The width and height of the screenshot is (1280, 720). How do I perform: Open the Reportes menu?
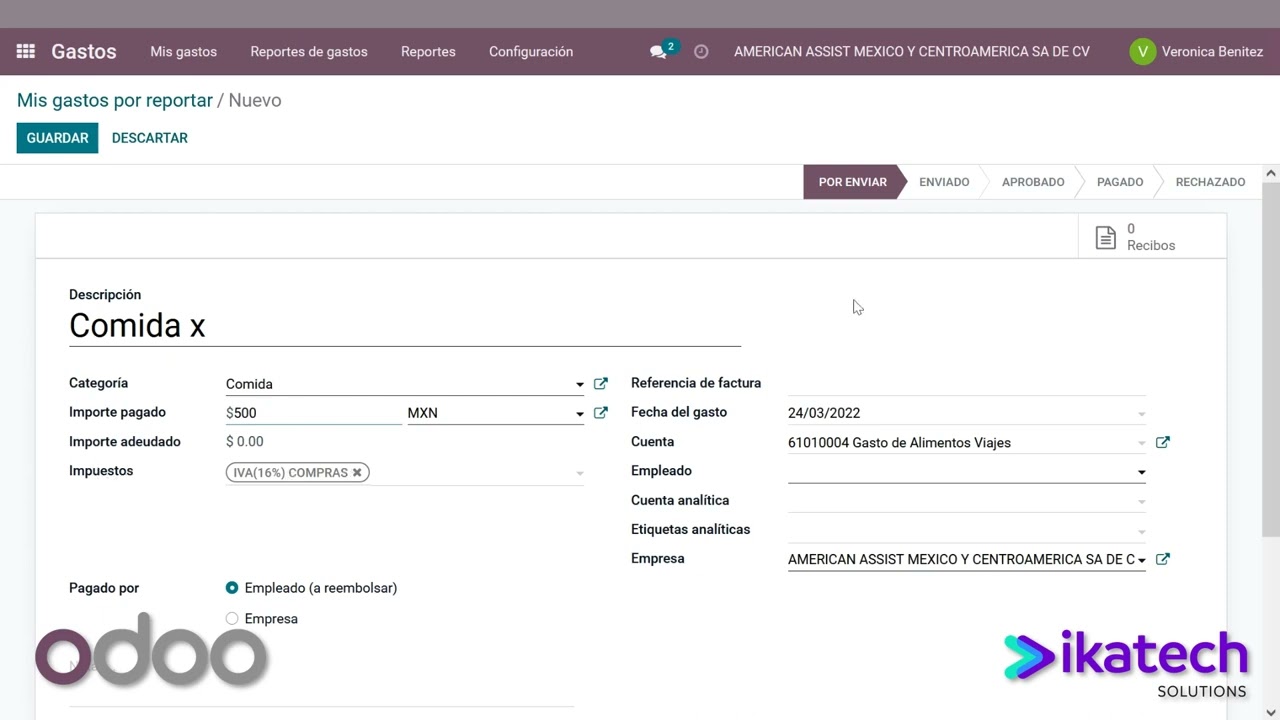pyautogui.click(x=428, y=52)
